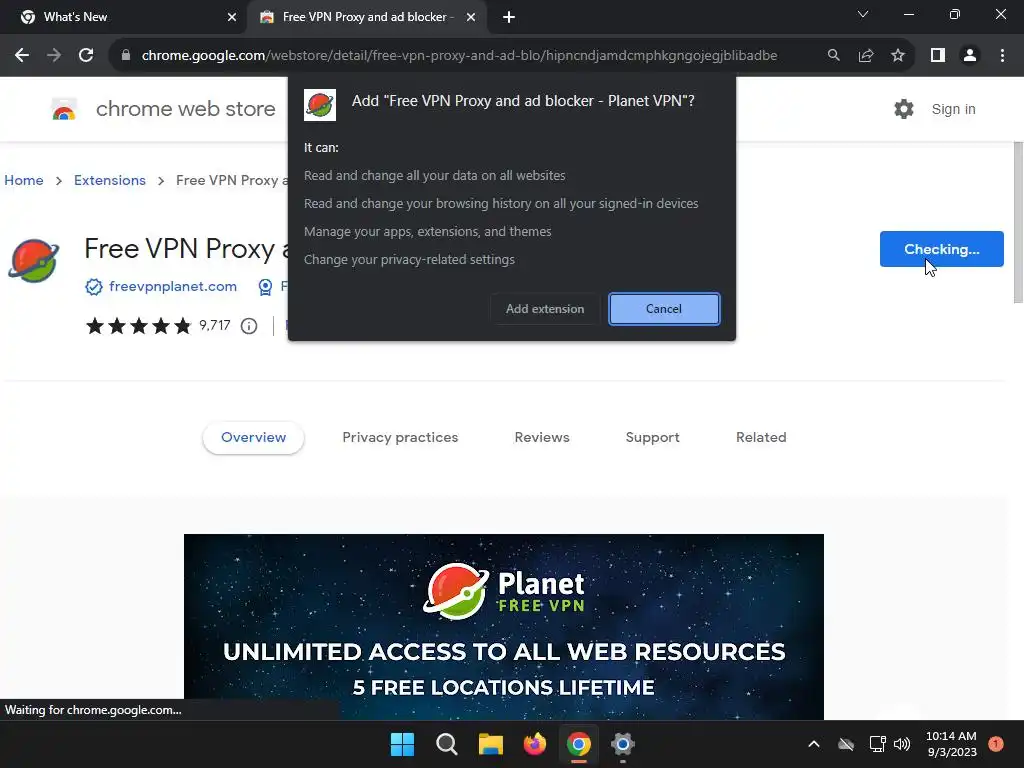1024x768 pixels.
Task: Show hidden tray icons chevron
Action: click(x=814, y=744)
